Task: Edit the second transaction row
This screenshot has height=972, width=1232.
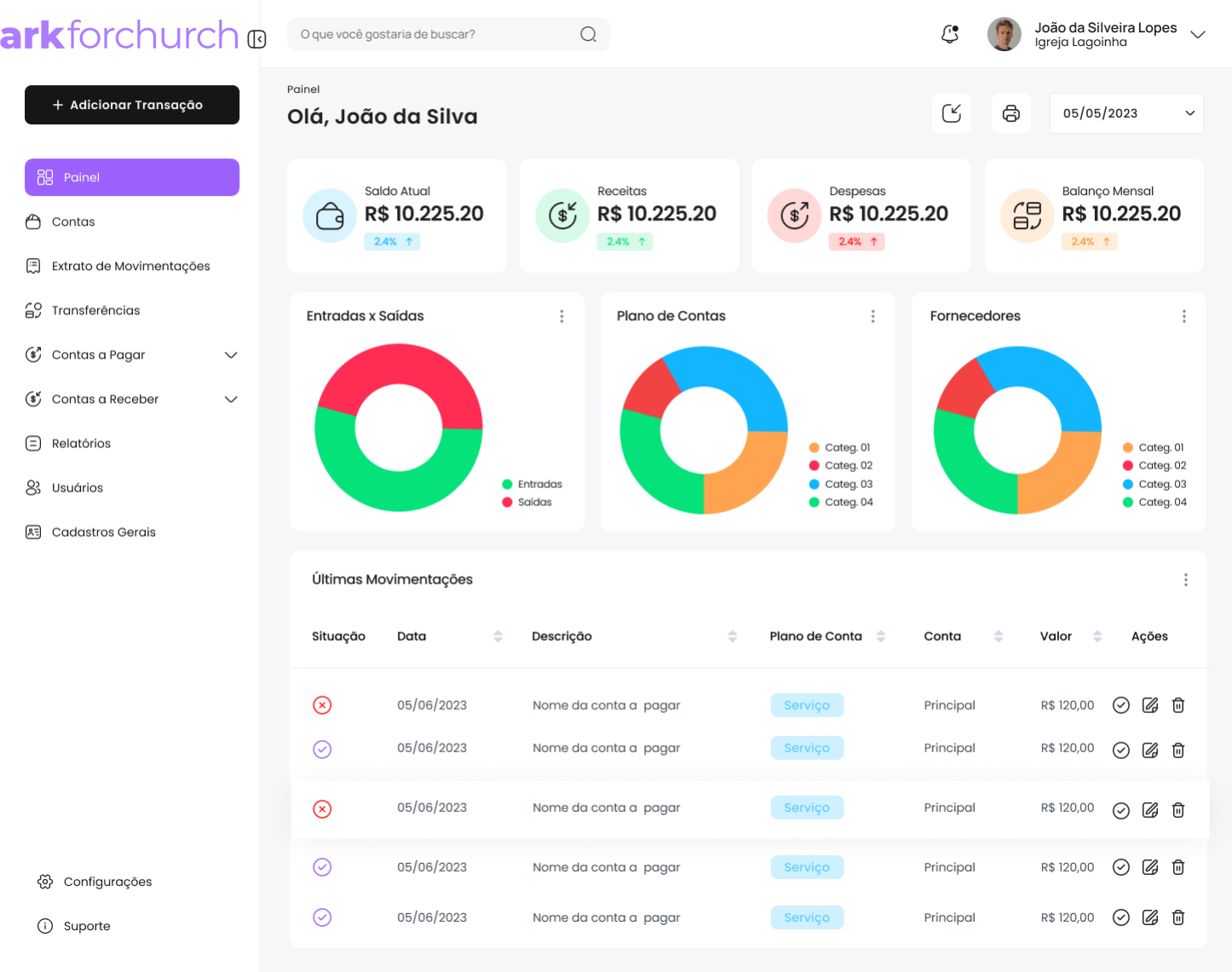Action: (1150, 750)
